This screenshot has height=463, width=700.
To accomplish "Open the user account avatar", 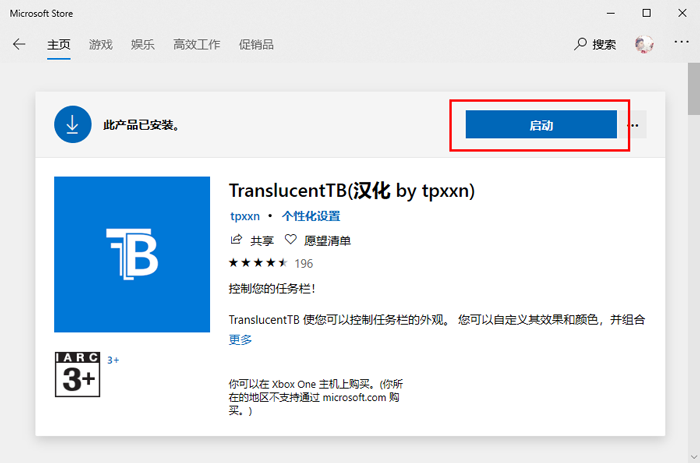I will coord(644,44).
